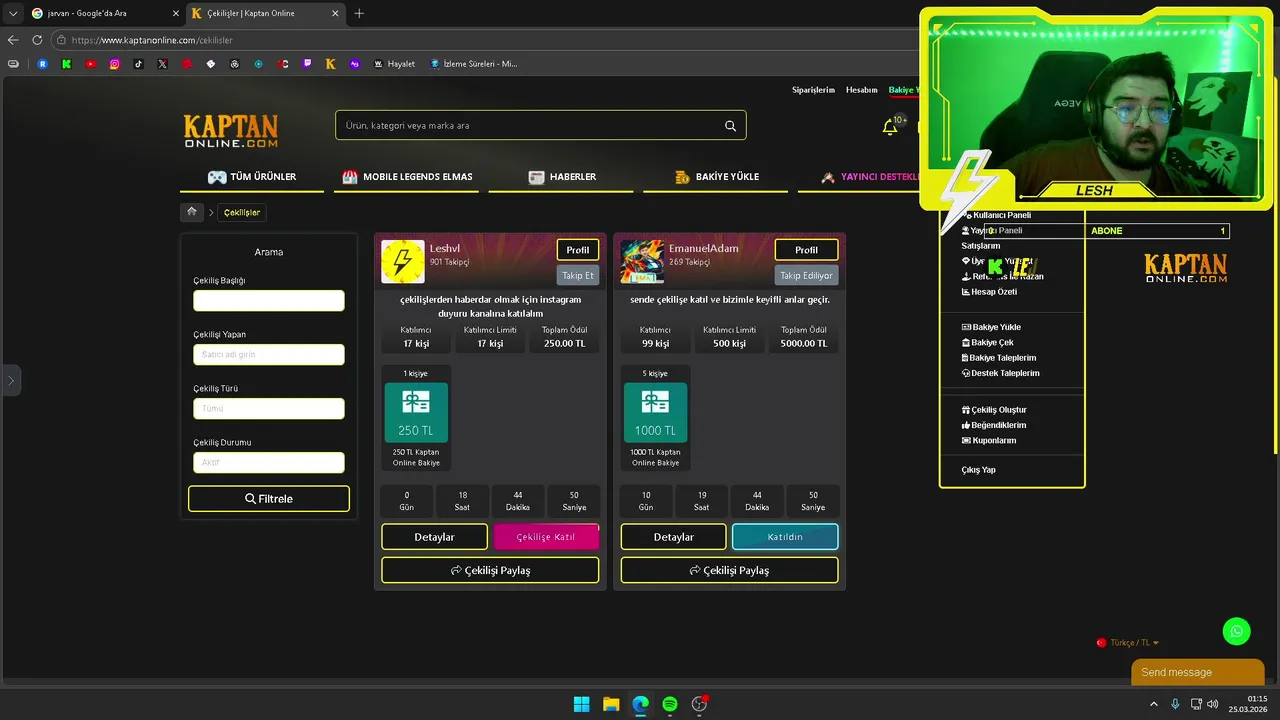This screenshot has width=1280, height=720.
Task: Select Satışlarım menu item
Action: coord(981,246)
